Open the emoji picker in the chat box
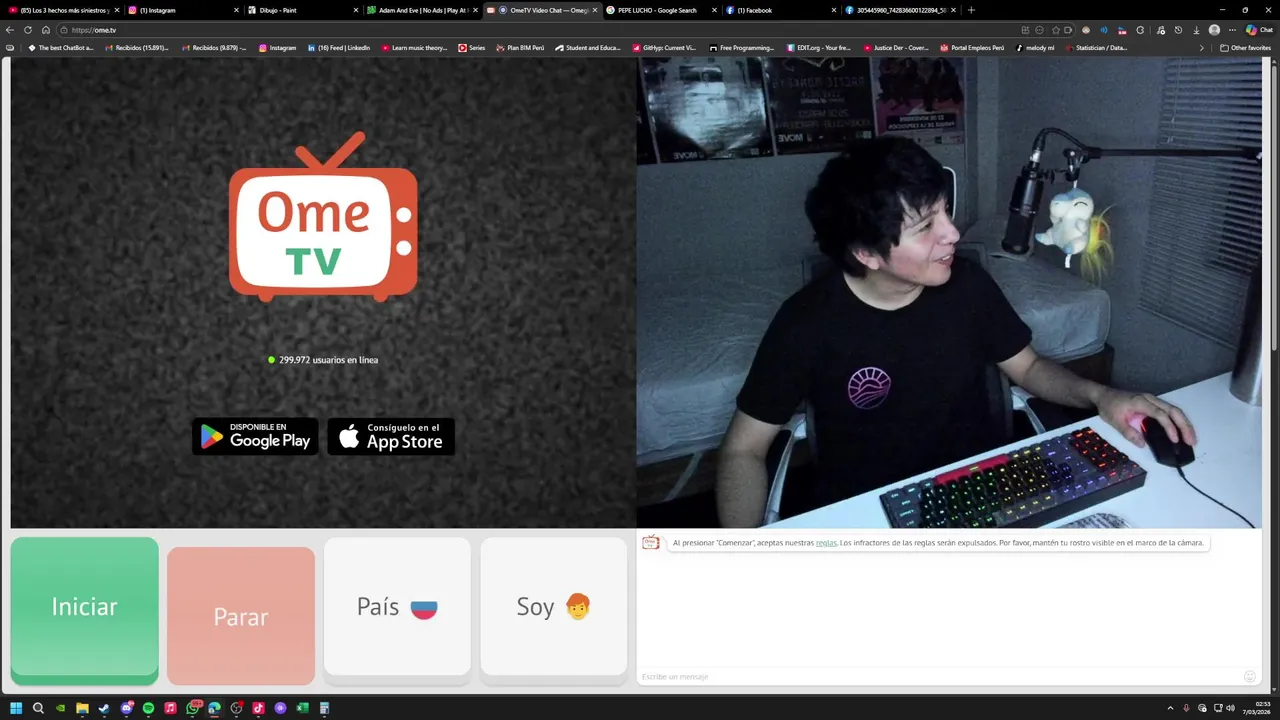 pyautogui.click(x=1249, y=677)
